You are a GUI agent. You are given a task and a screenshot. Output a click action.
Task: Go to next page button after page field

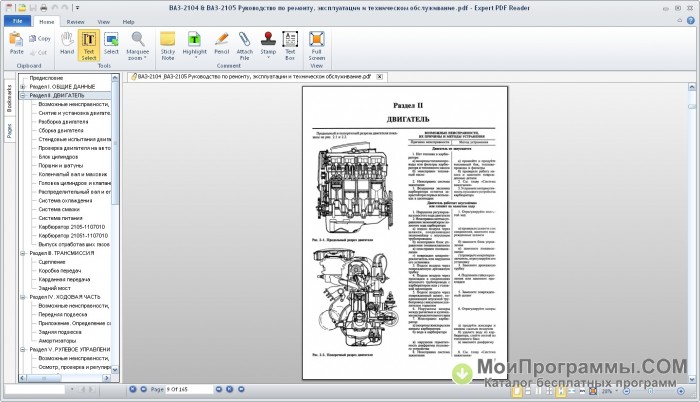coord(219,389)
